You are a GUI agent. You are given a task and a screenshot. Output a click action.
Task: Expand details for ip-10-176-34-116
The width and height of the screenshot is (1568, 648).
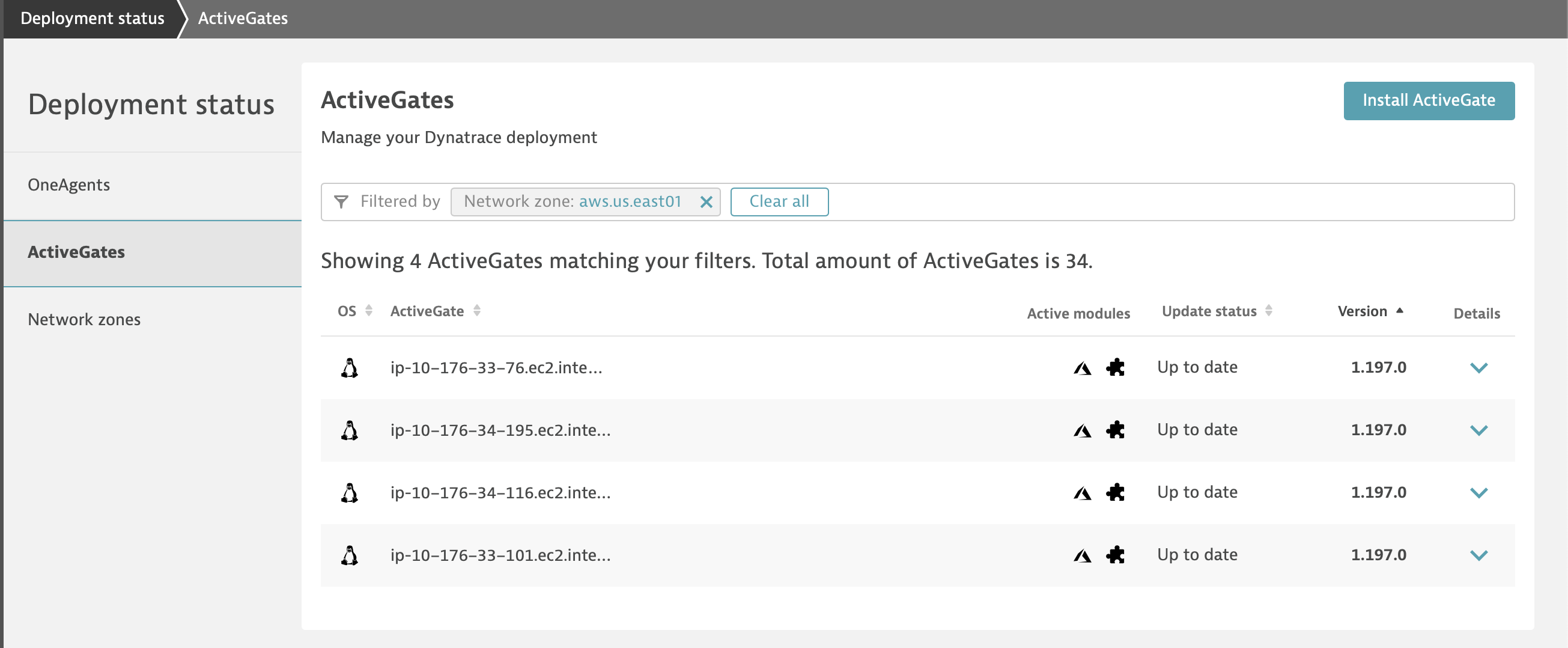coord(1478,493)
